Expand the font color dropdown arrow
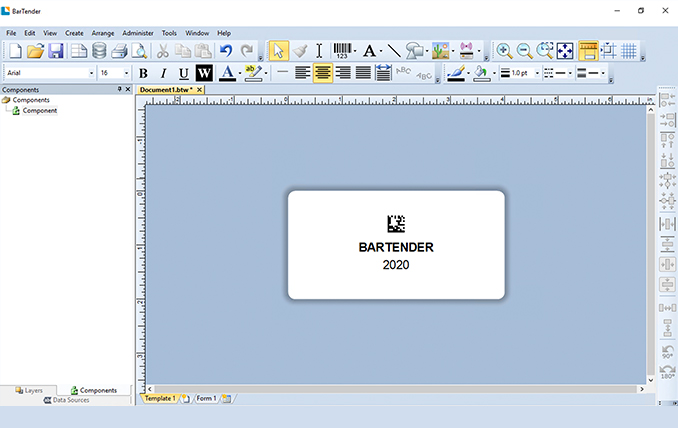Viewport: 678px width, 428px height. [240, 73]
